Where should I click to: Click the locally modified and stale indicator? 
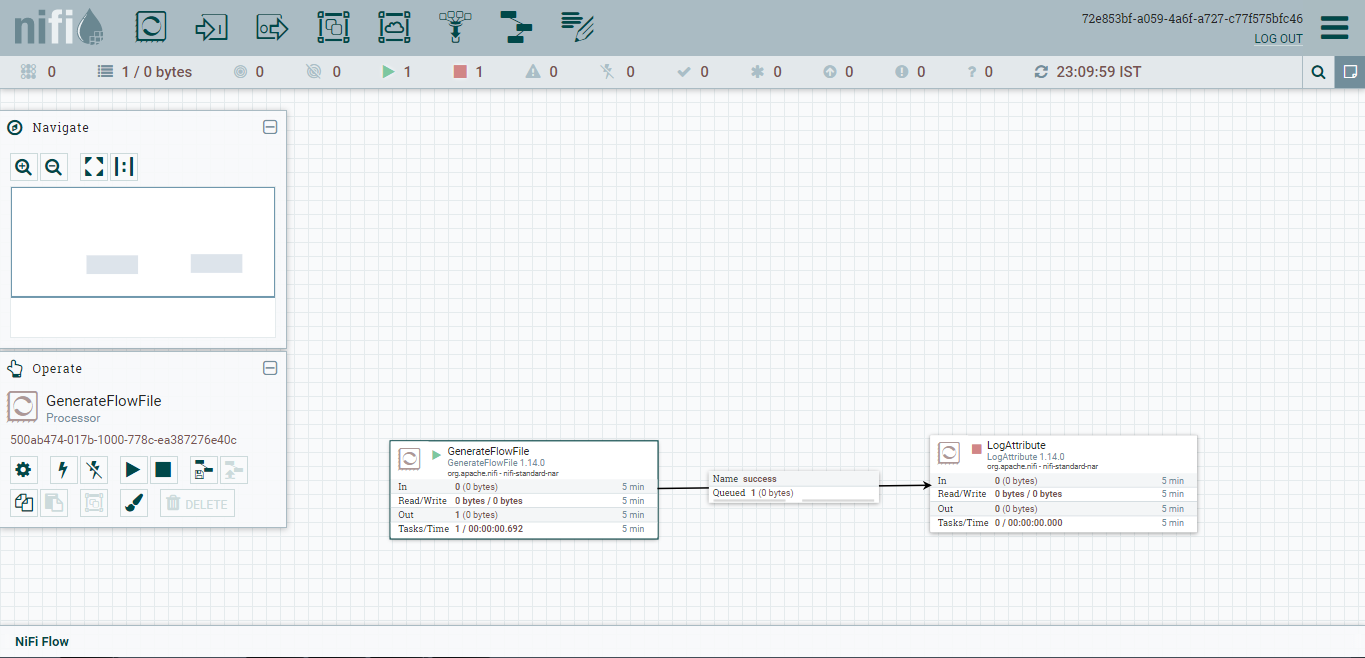click(x=910, y=72)
